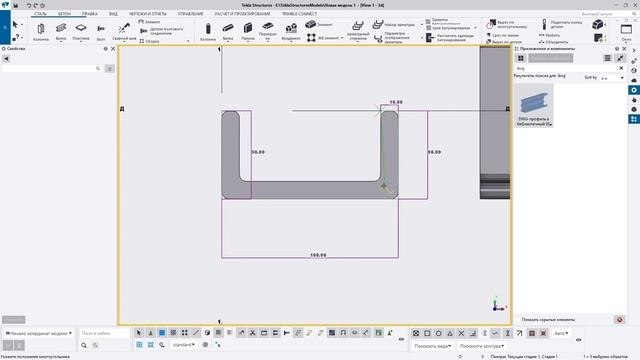
Task: Select the Bolt (Болт) tool
Action: click(x=101, y=31)
